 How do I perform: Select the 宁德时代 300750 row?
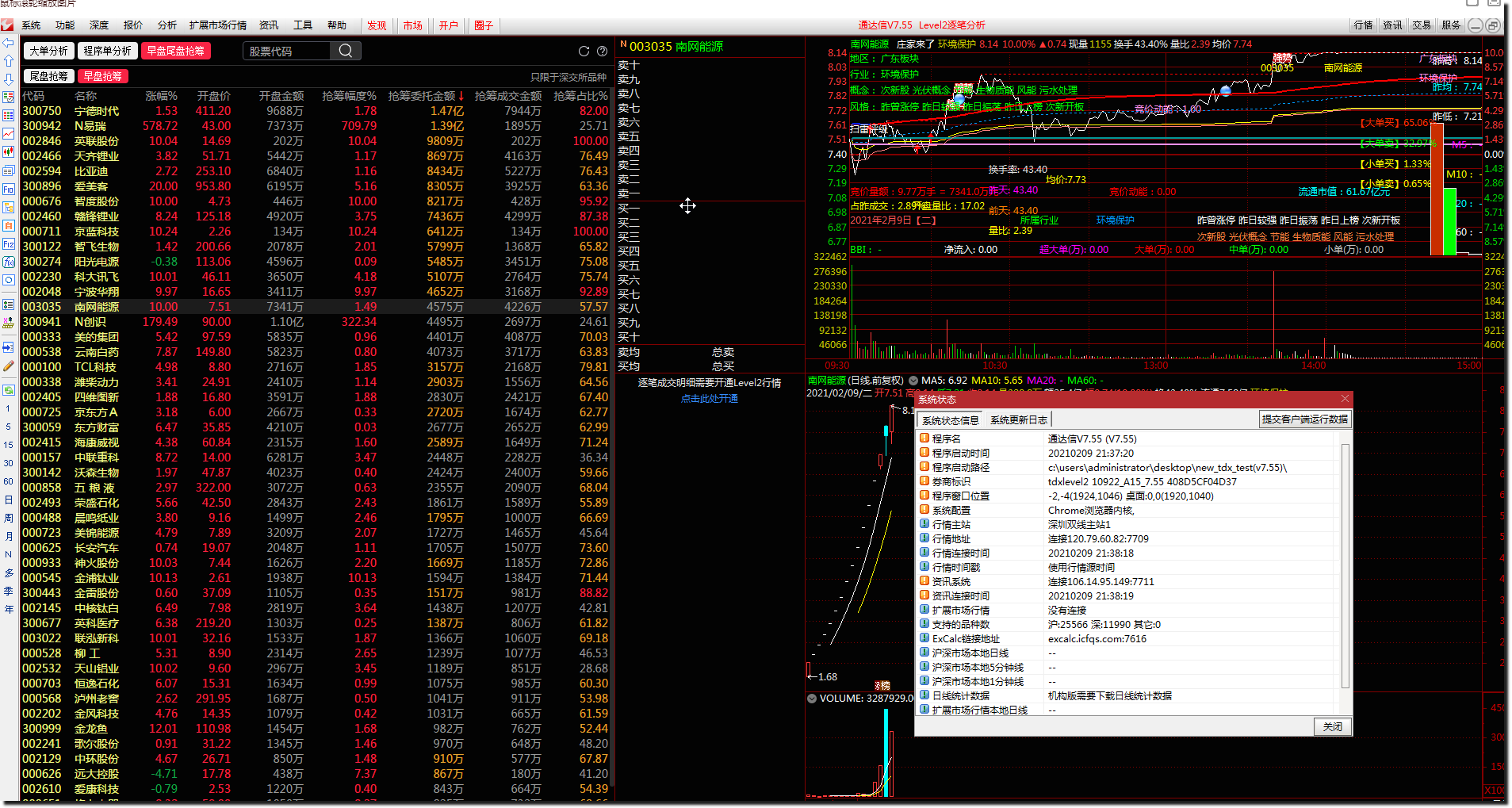point(316,111)
